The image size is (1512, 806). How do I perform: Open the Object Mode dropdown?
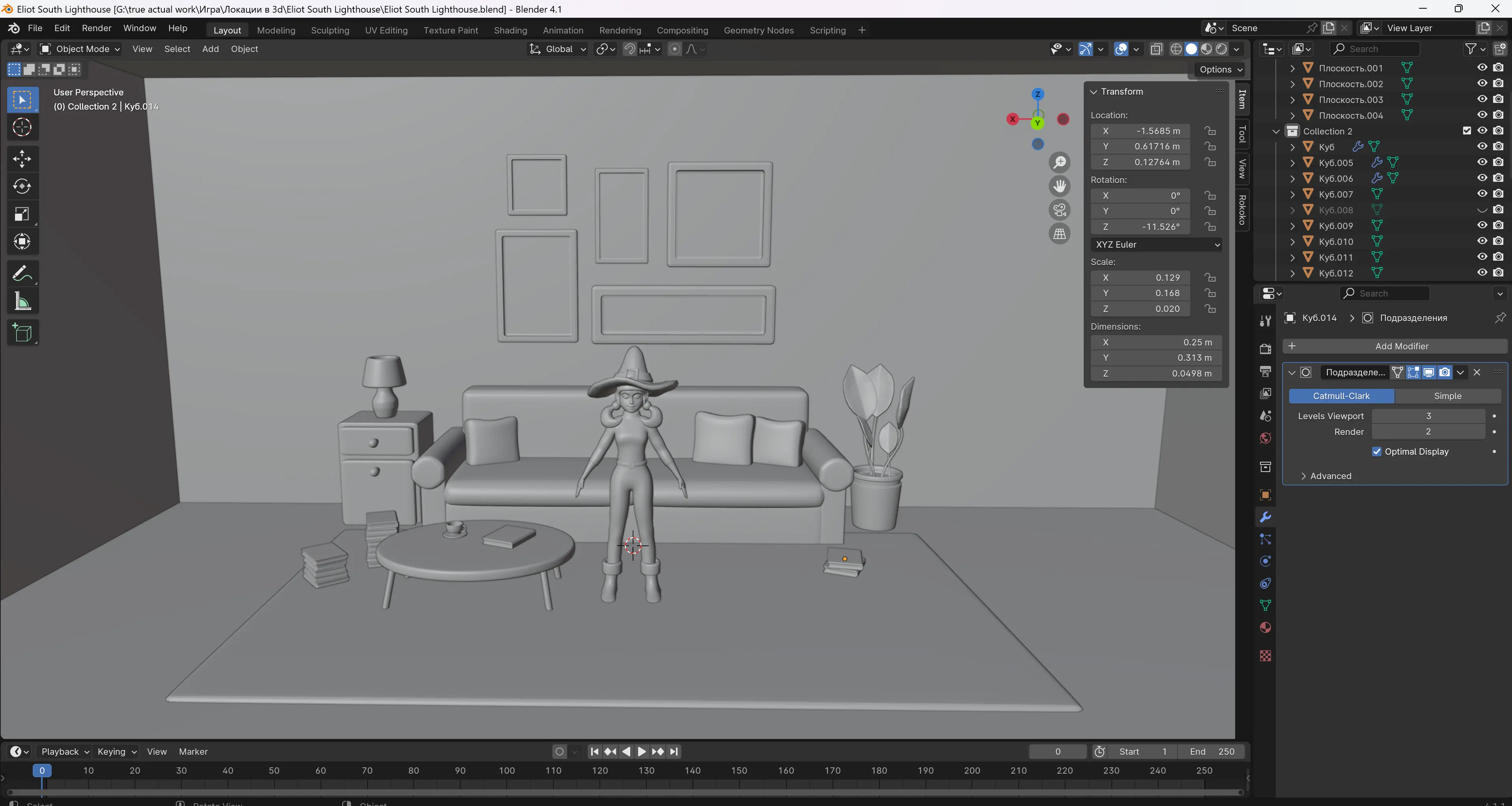click(x=80, y=49)
